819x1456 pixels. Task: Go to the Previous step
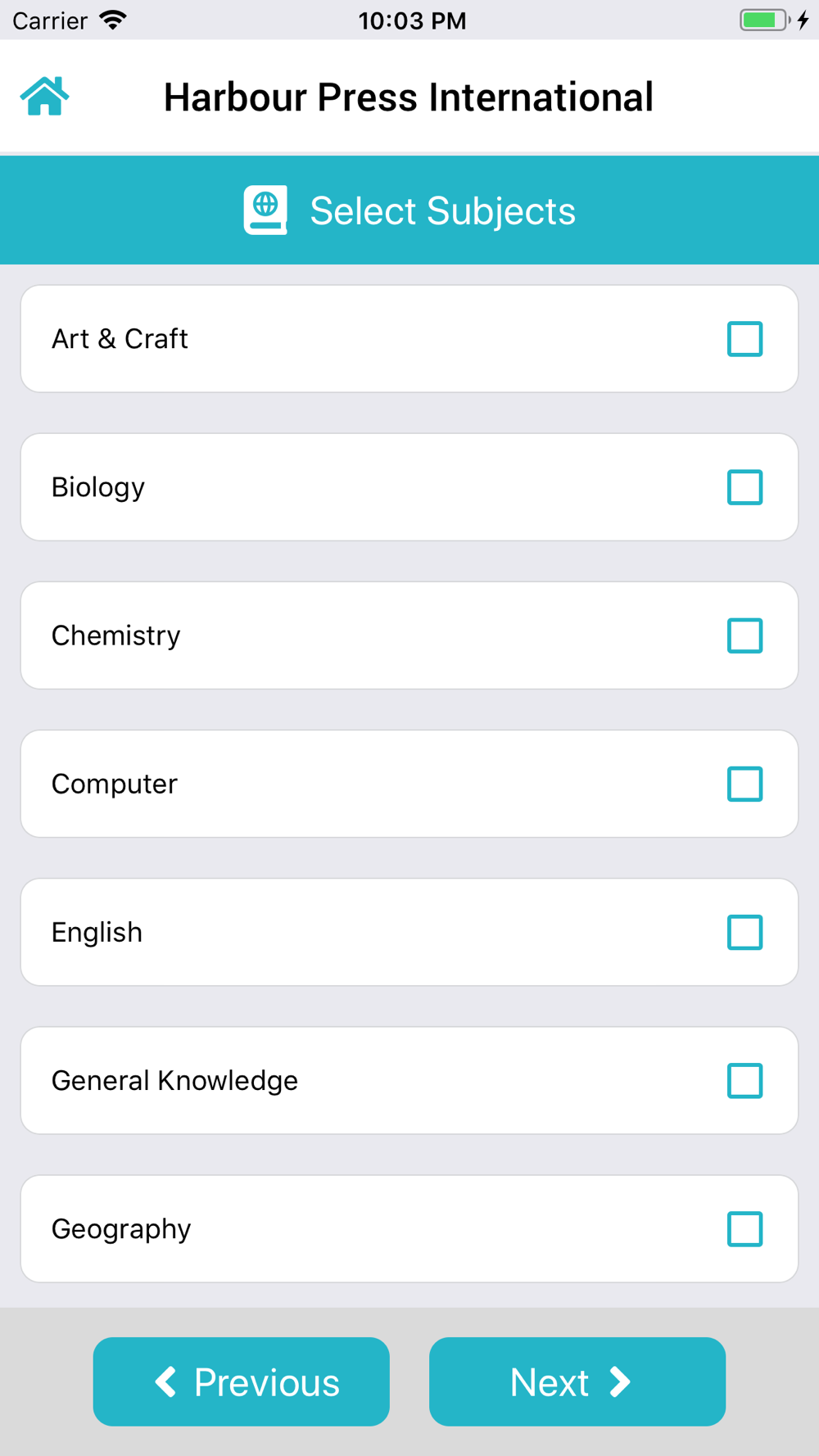(x=242, y=1381)
